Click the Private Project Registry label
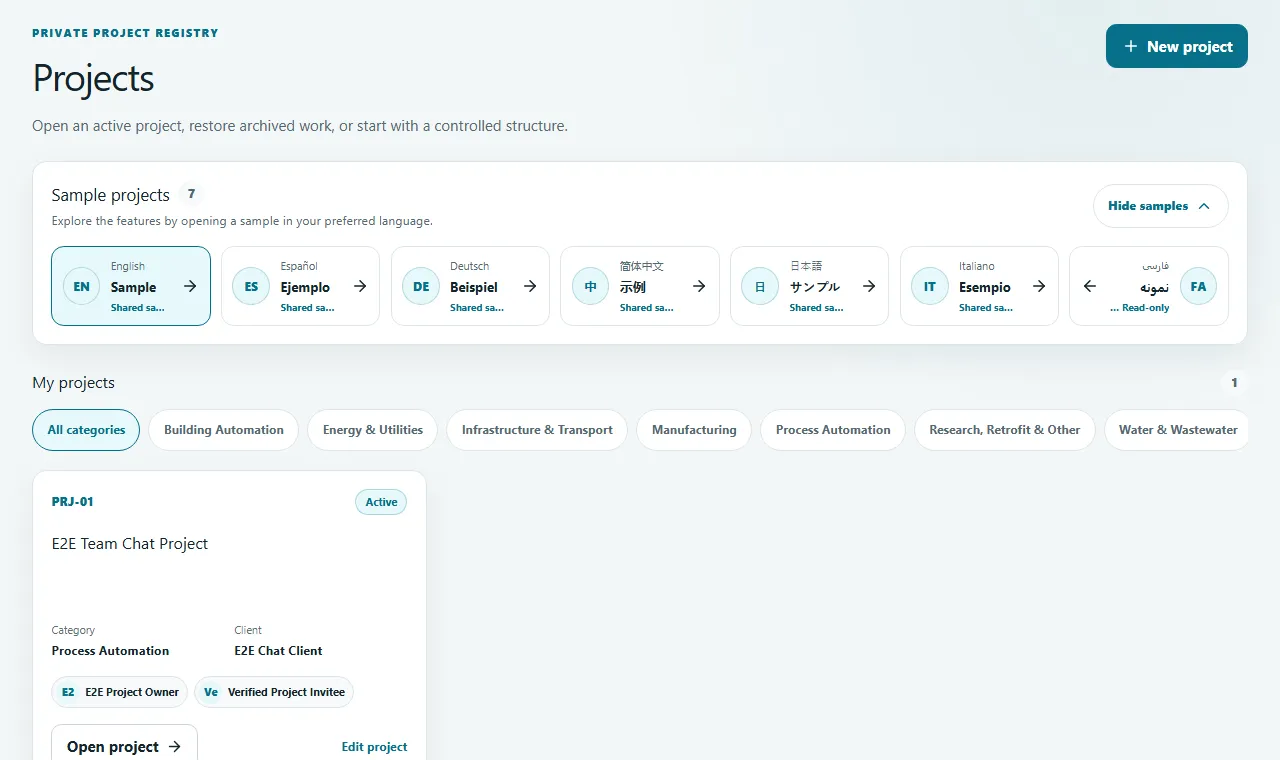Screen dimensions: 1280x760 coord(125,33)
